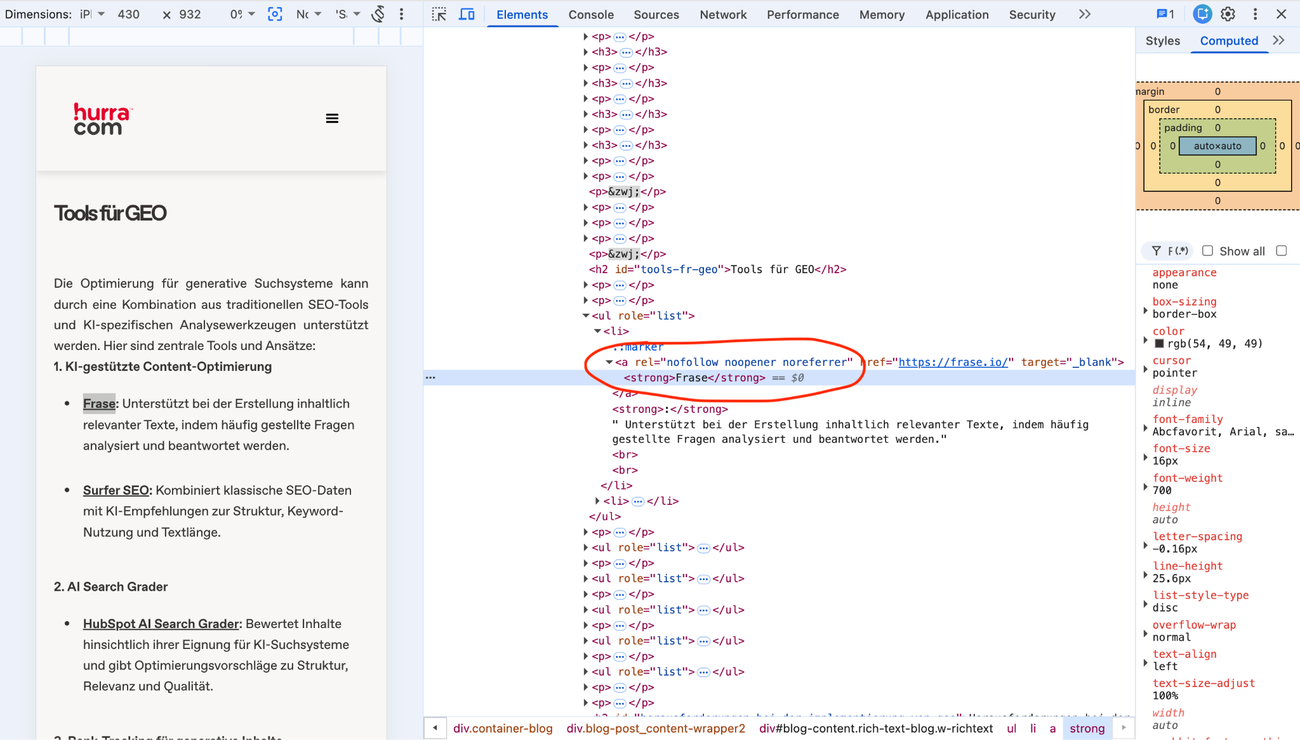1300x740 pixels.
Task: Collapse the expanded ul role=list node
Action: click(586, 316)
